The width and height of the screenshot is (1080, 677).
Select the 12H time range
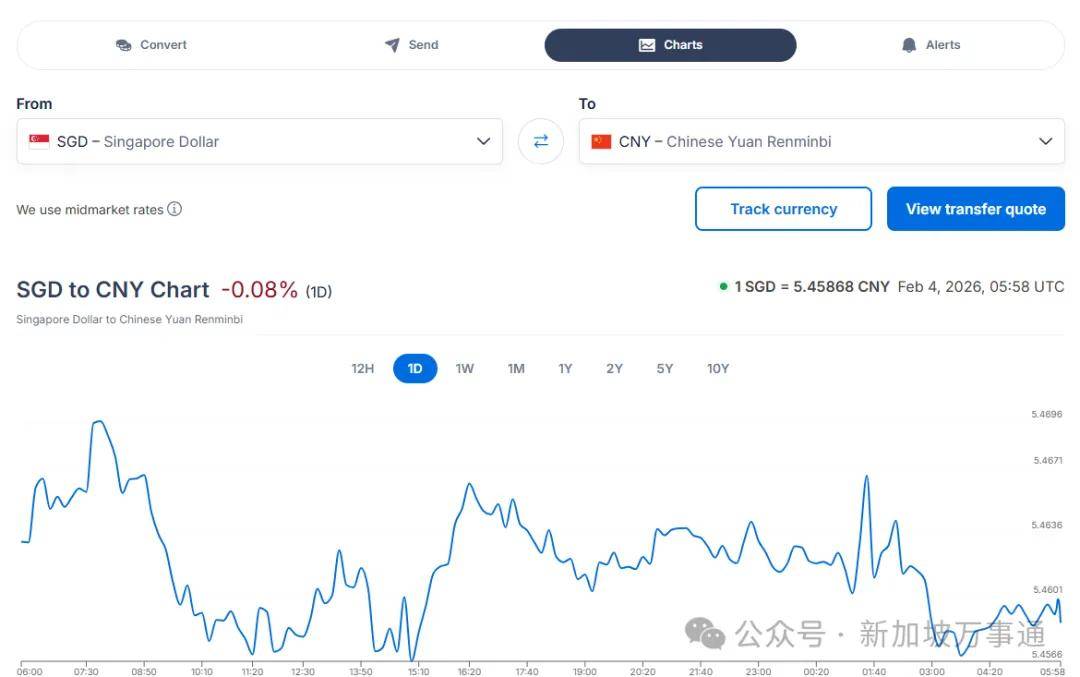(362, 369)
